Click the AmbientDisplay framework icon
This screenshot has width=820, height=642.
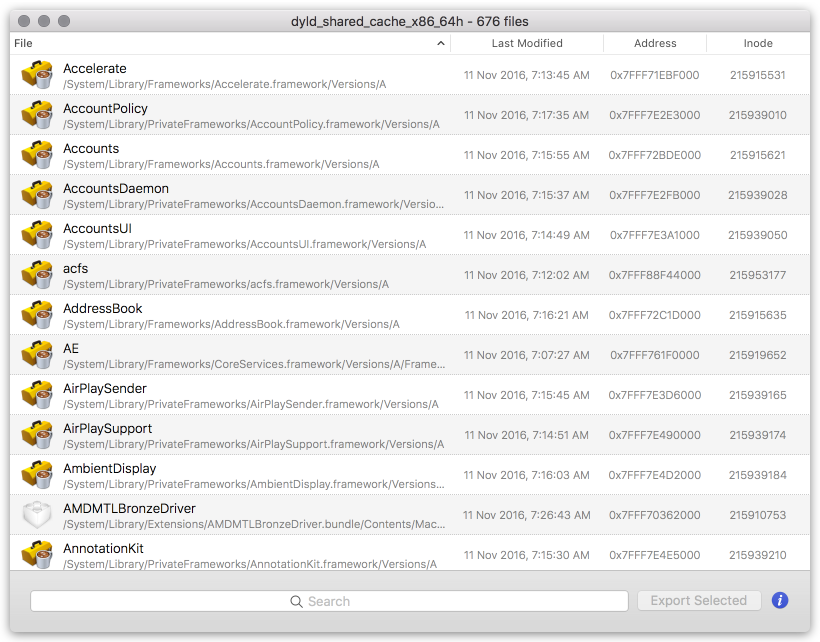[x=36, y=475]
